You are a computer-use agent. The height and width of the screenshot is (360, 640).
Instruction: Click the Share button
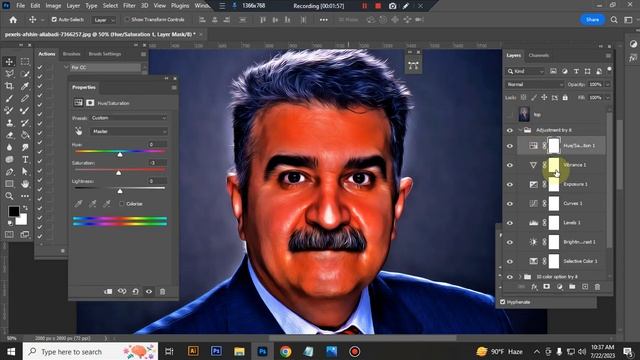592,20
